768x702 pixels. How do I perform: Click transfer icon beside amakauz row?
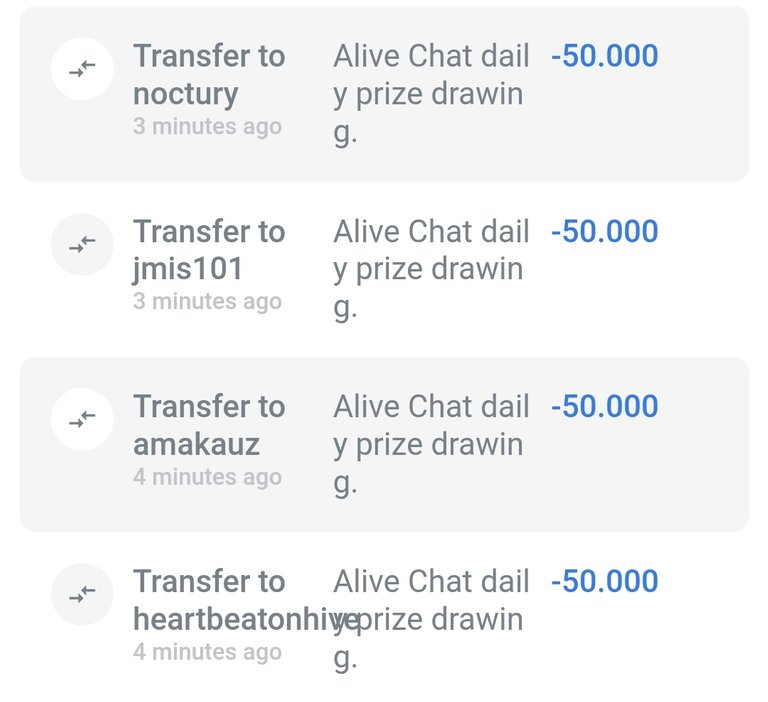click(82, 419)
